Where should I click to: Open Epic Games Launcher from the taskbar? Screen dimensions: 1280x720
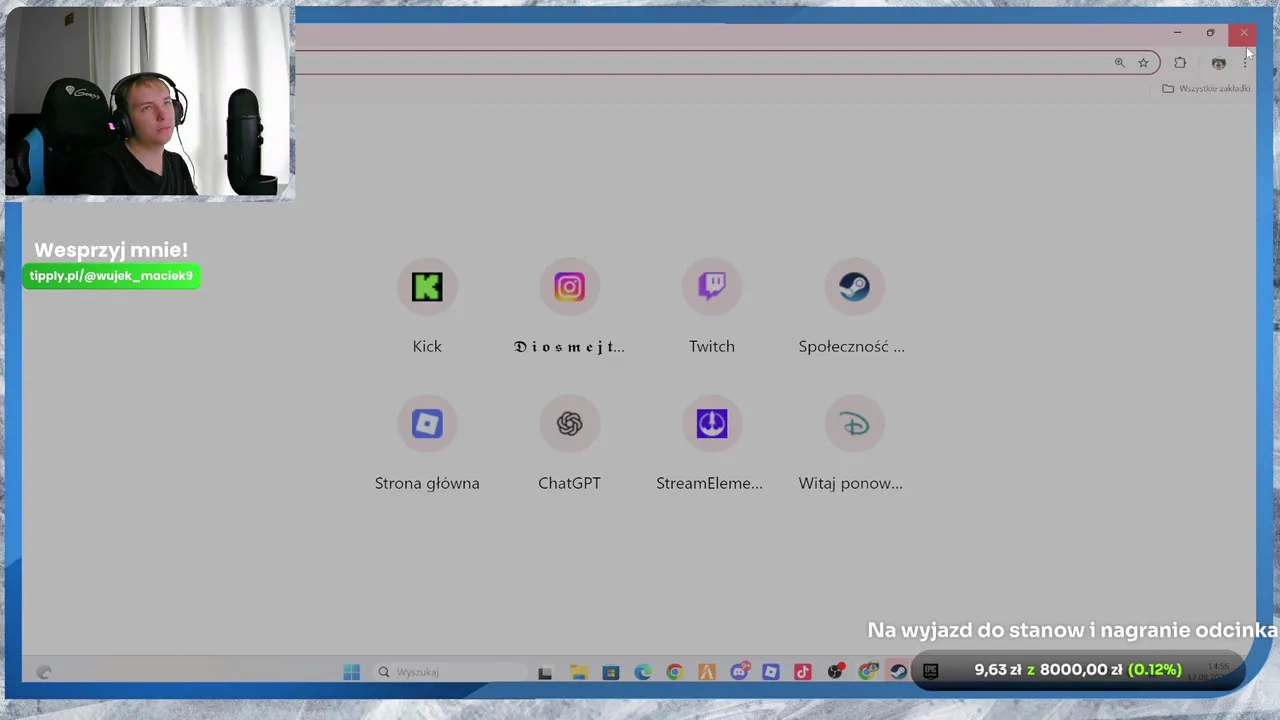point(930,673)
